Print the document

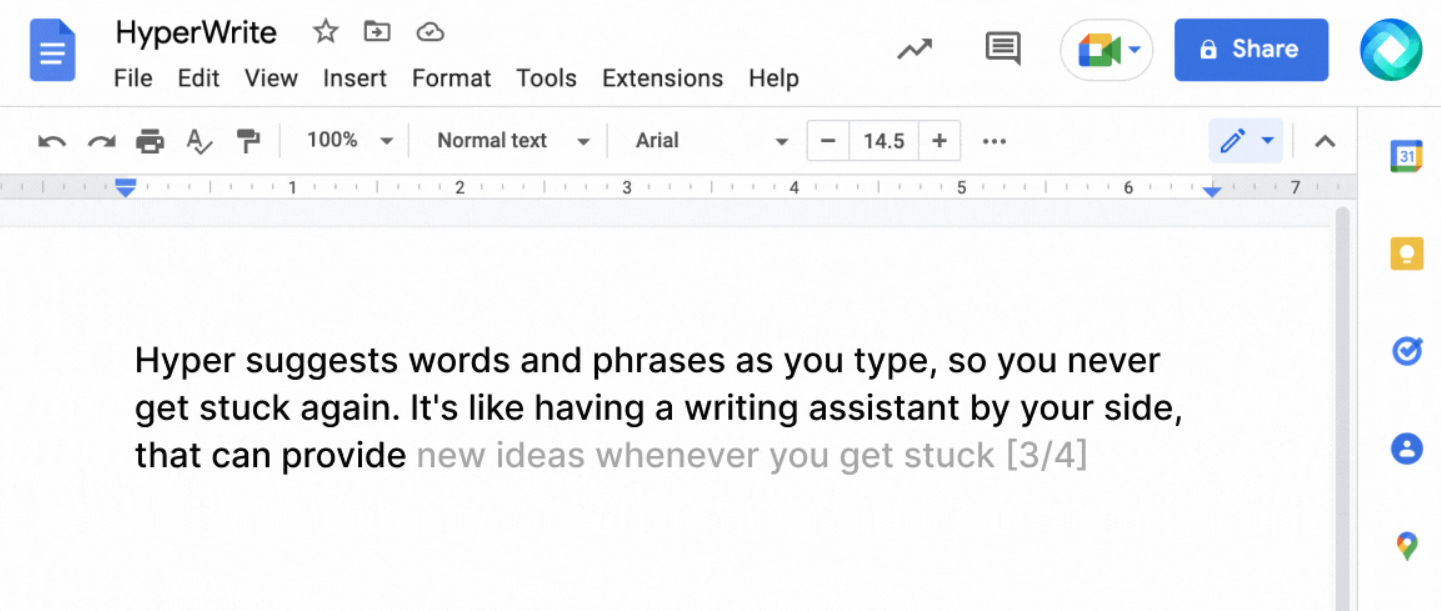pos(150,141)
